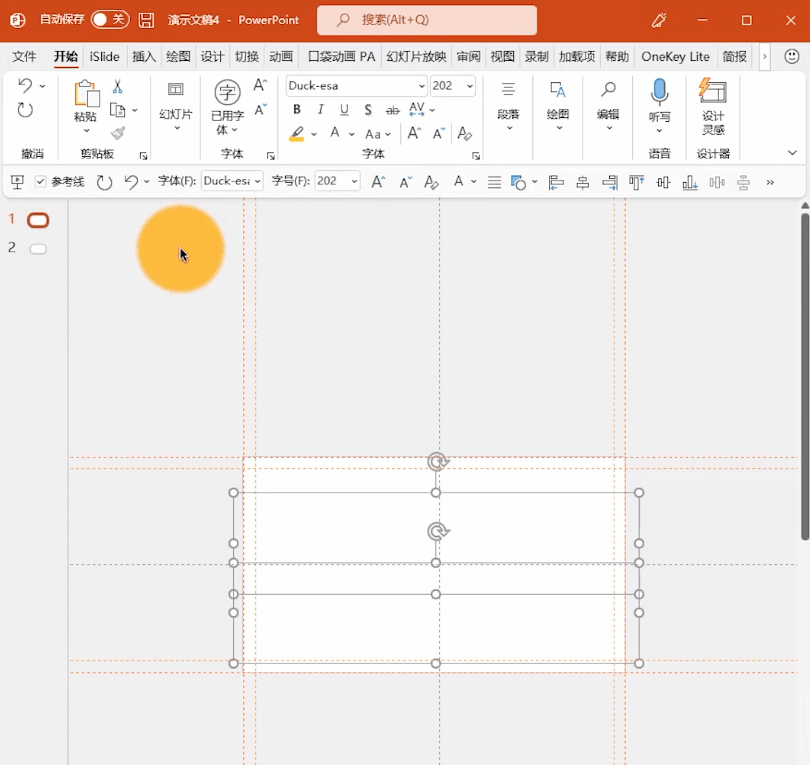
Task: Open the Duck-esa font name dropdown in ribbon
Action: pyautogui.click(x=421, y=86)
